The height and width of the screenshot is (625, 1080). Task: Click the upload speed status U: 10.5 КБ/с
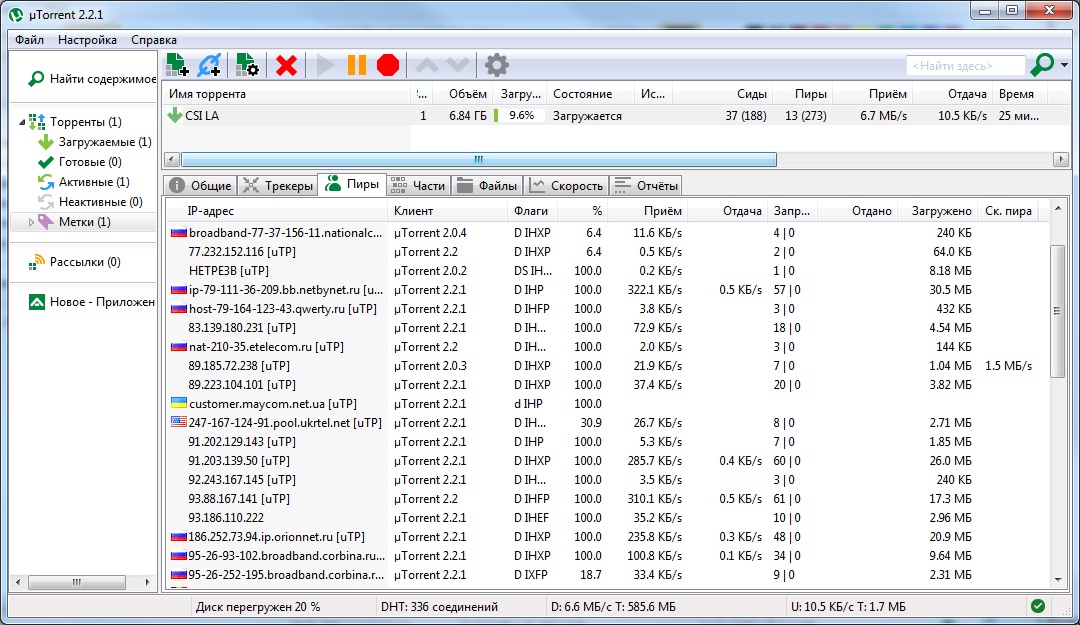coord(848,607)
